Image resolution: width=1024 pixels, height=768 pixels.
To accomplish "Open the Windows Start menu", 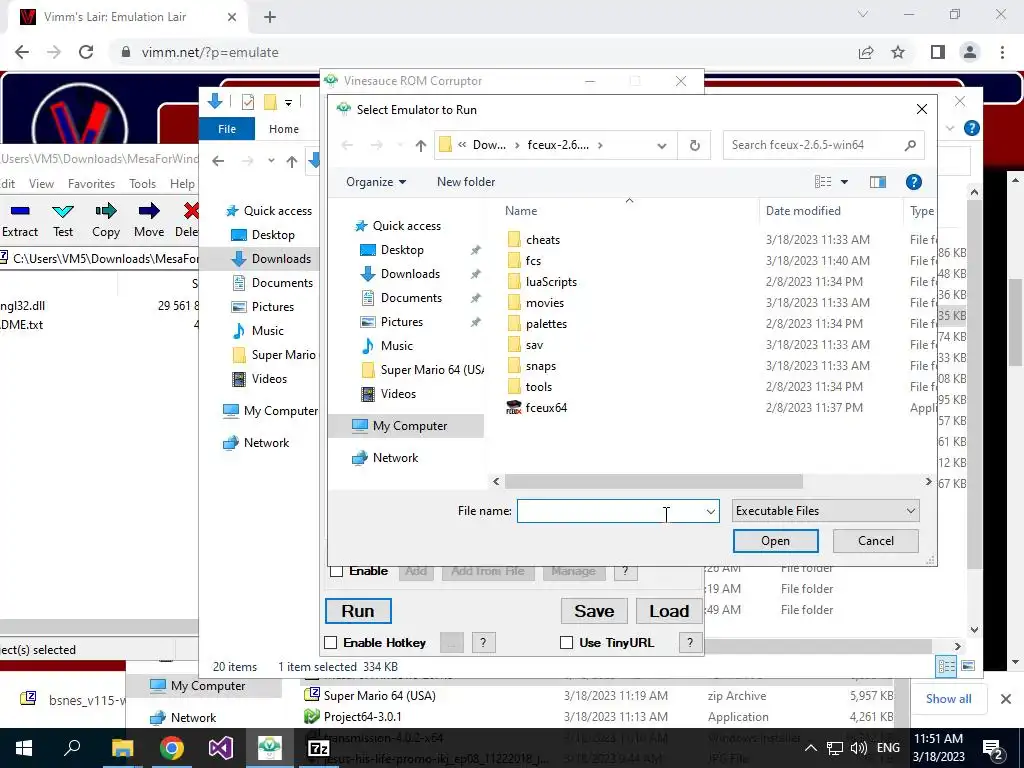I will pos(24,748).
